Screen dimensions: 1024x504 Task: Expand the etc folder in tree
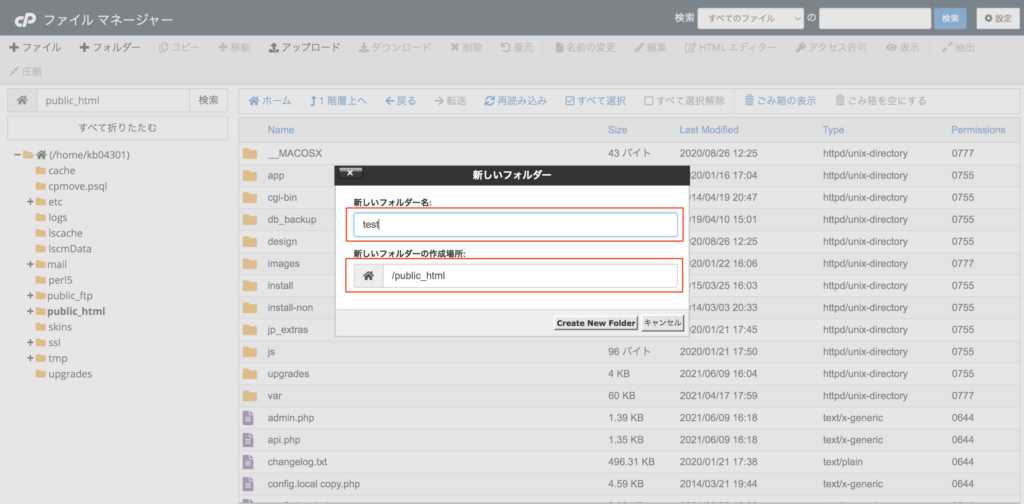coord(30,202)
